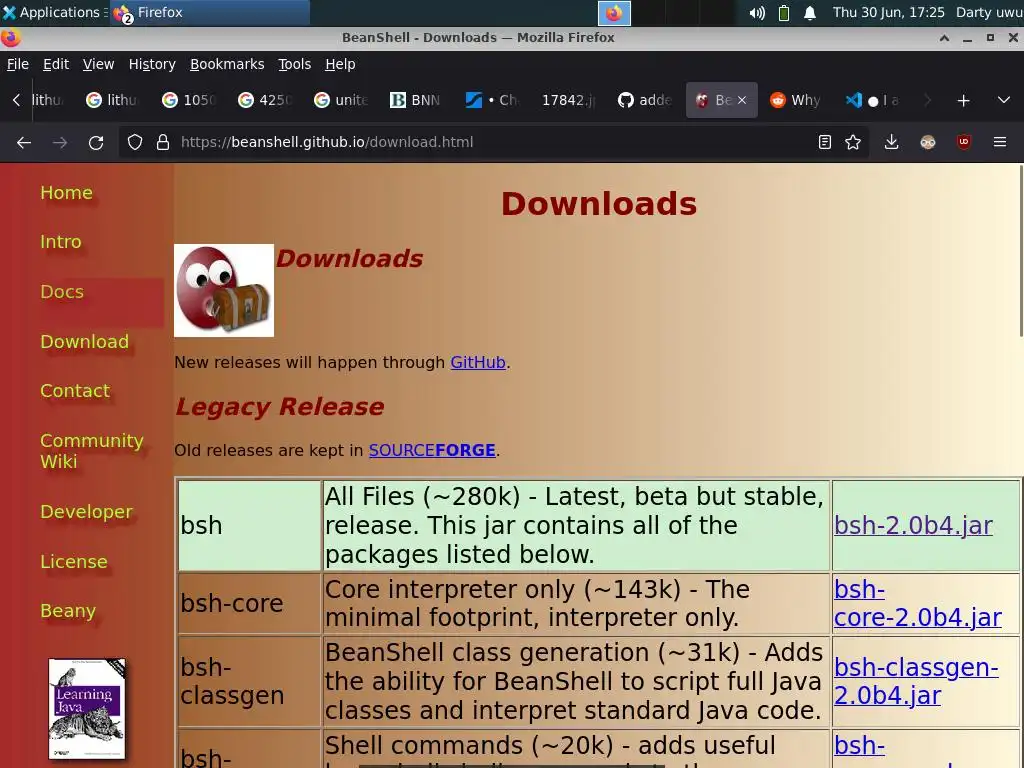Follow the SOURCEFORGE link
This screenshot has height=768, width=1024.
[x=432, y=451]
